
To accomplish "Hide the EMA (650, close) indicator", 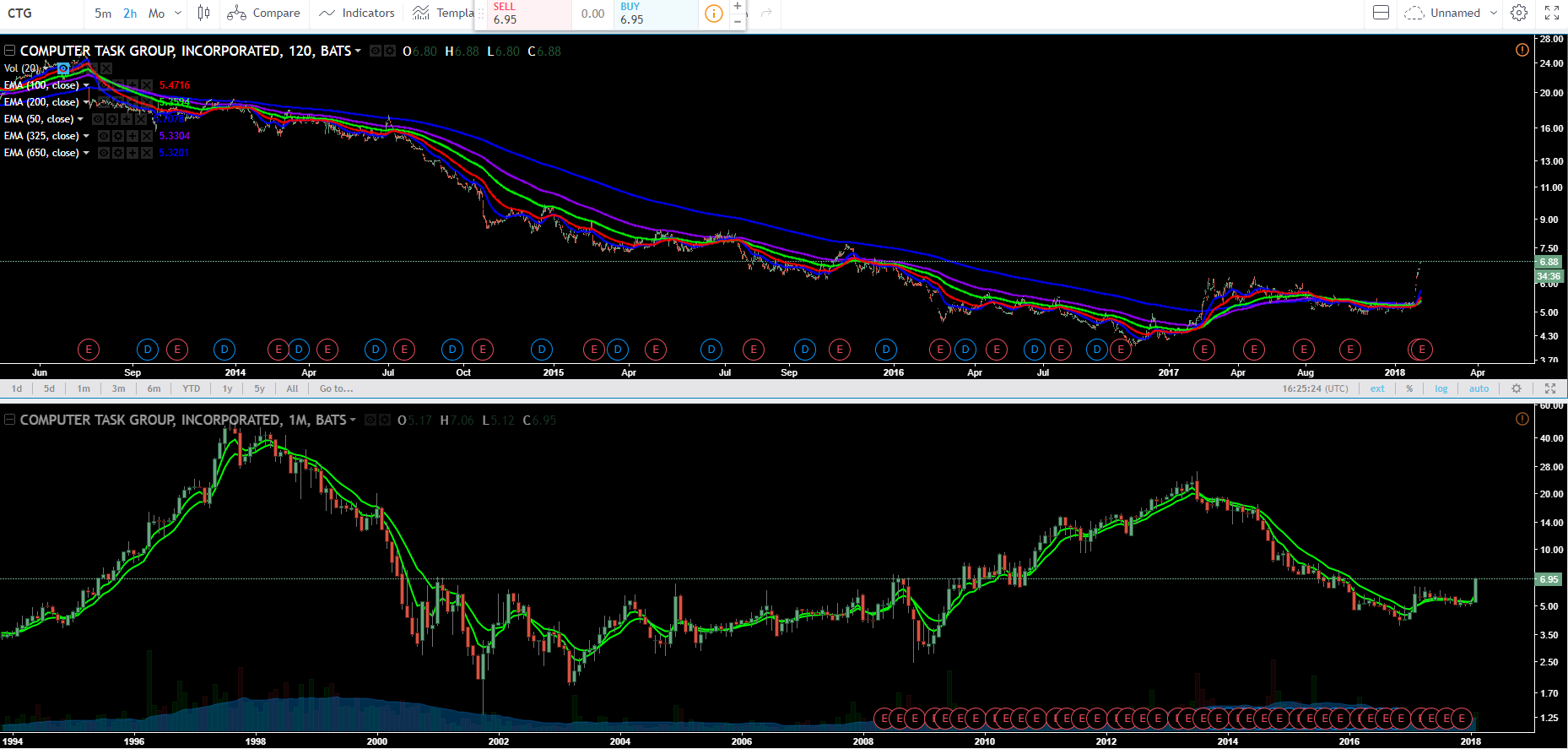I will pos(104,153).
